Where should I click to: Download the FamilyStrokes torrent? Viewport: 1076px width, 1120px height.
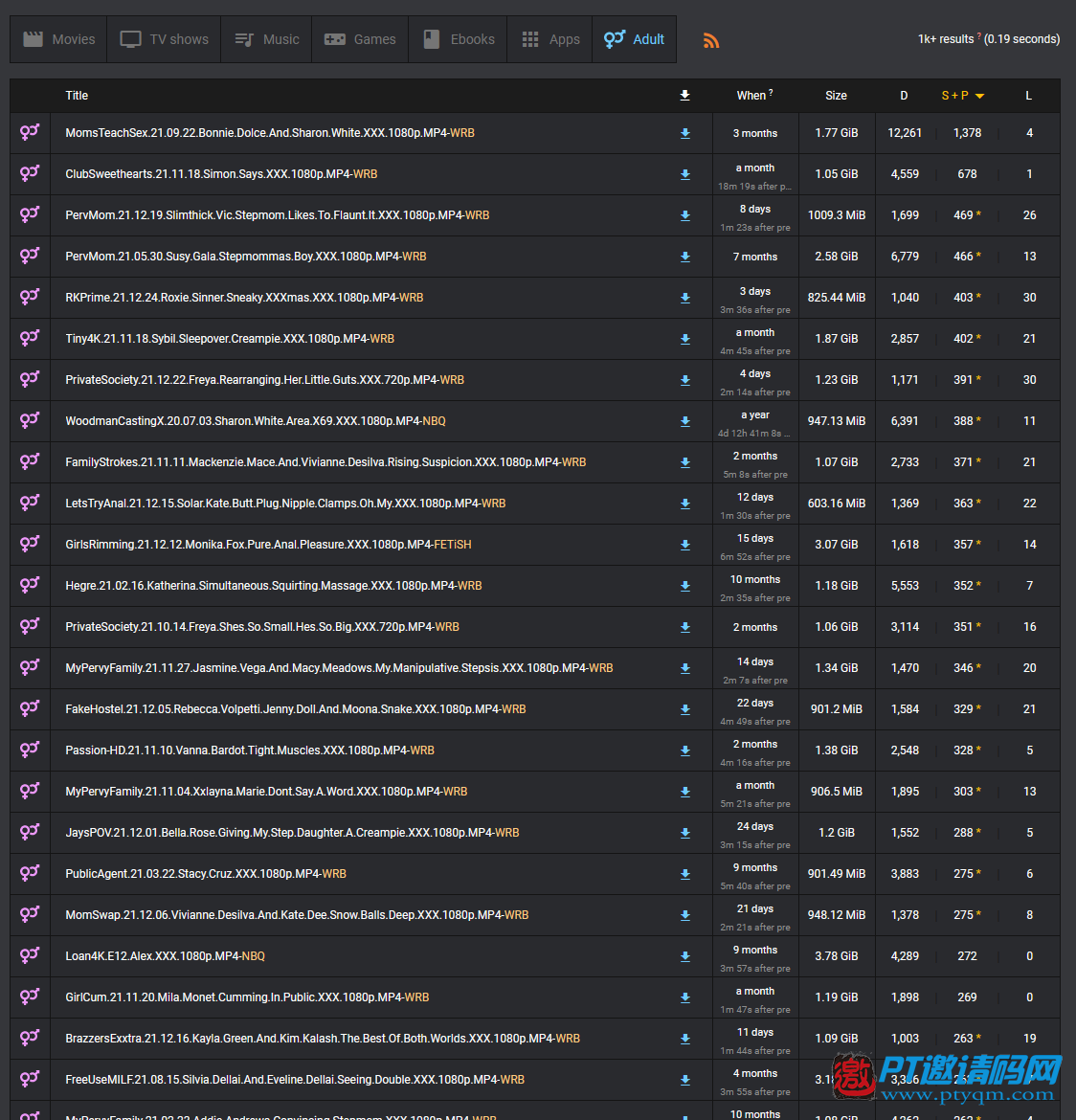(685, 463)
